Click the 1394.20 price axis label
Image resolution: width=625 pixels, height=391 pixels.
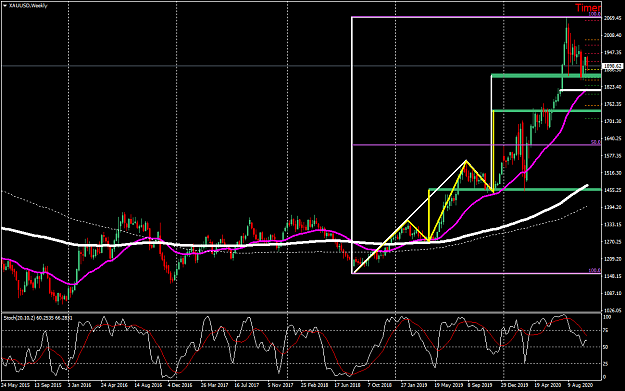coord(613,207)
